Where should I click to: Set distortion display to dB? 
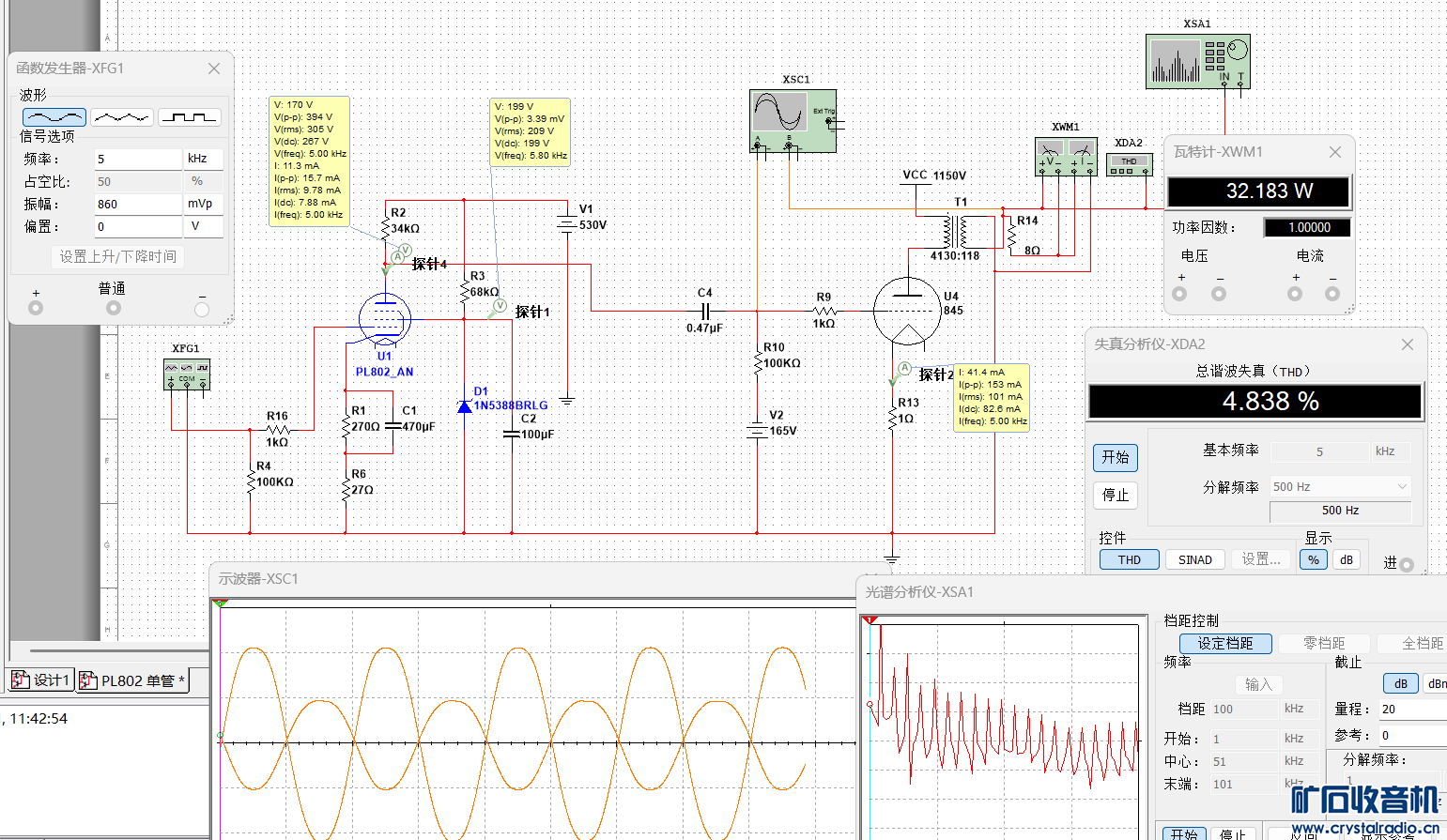tap(1346, 560)
